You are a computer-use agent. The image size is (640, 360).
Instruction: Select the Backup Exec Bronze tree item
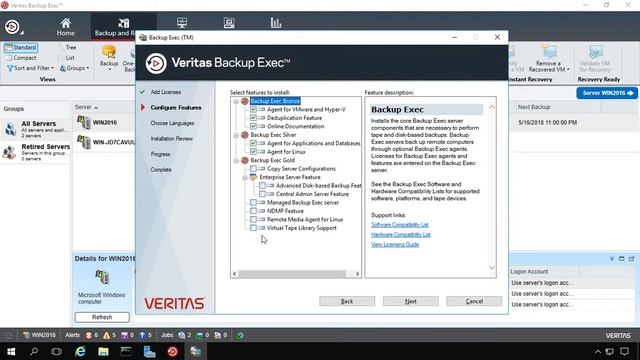275,101
